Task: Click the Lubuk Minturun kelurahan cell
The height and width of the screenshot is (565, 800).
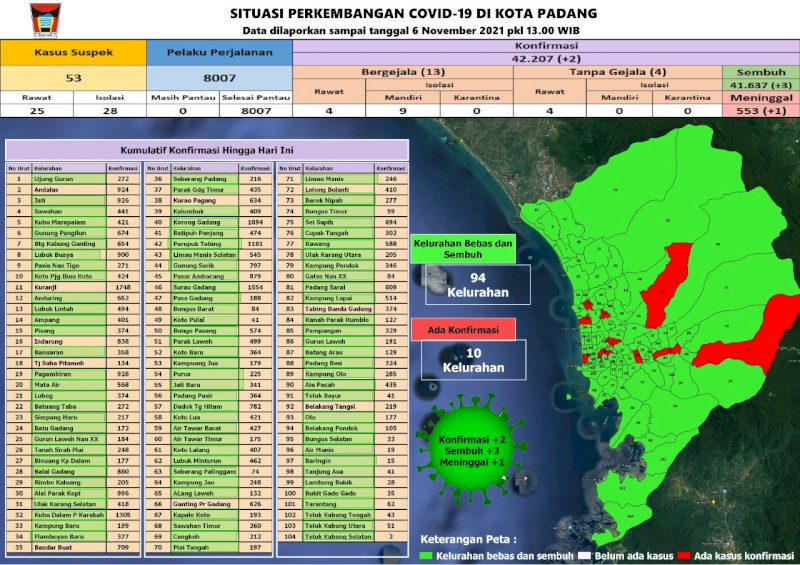Action: [x=205, y=461]
